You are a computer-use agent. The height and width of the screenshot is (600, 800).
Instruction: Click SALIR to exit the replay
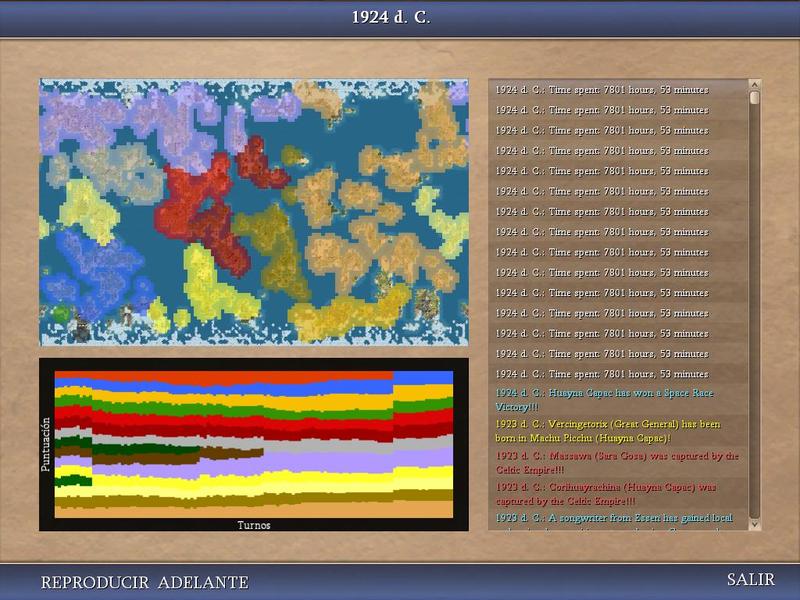[x=751, y=580]
